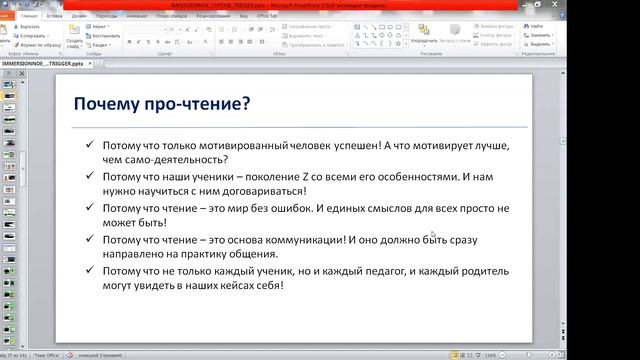
Task: Click Заменить (replace) button
Action: (x=539, y=35)
